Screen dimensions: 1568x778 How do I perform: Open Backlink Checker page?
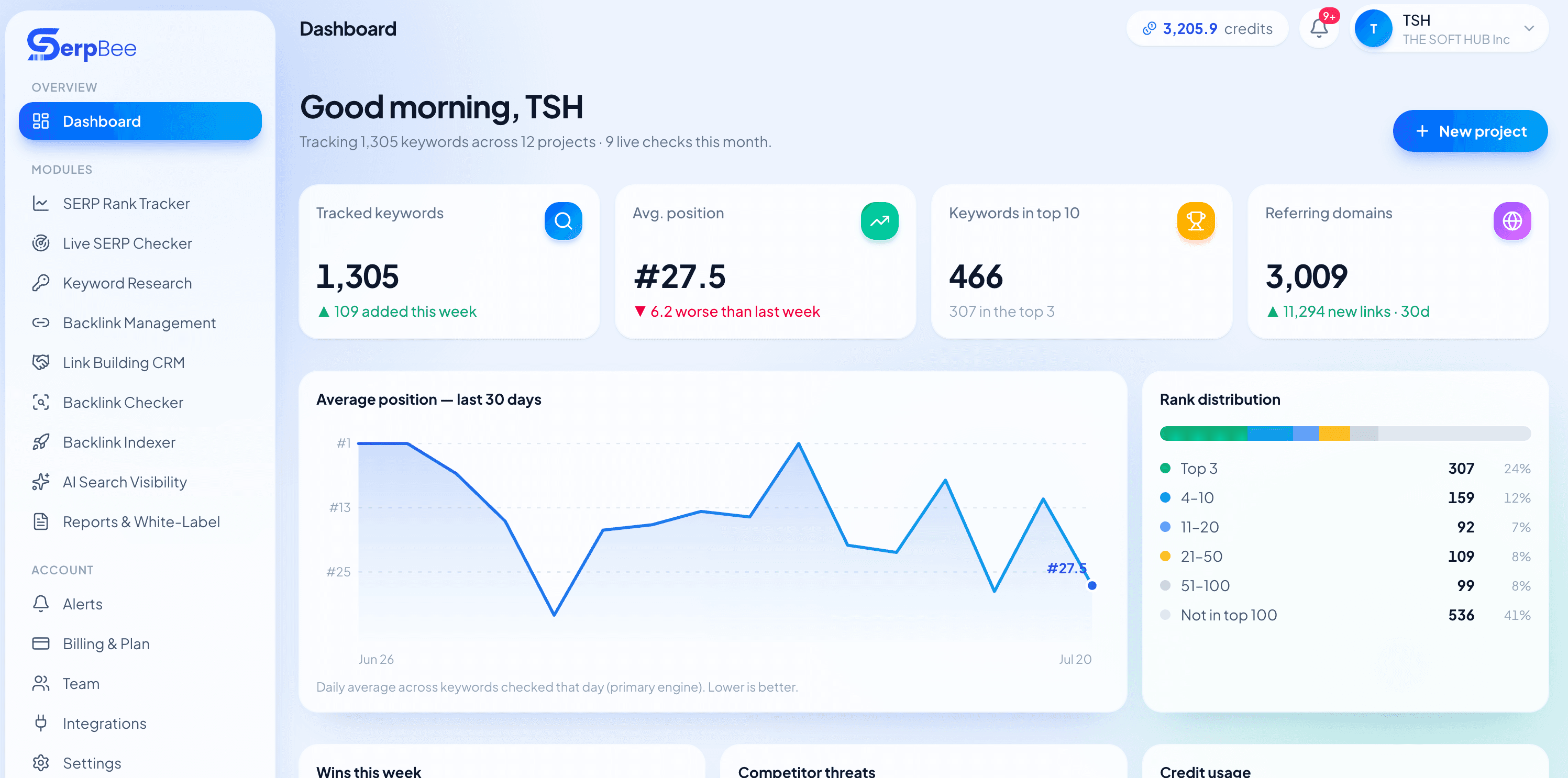click(x=140, y=402)
